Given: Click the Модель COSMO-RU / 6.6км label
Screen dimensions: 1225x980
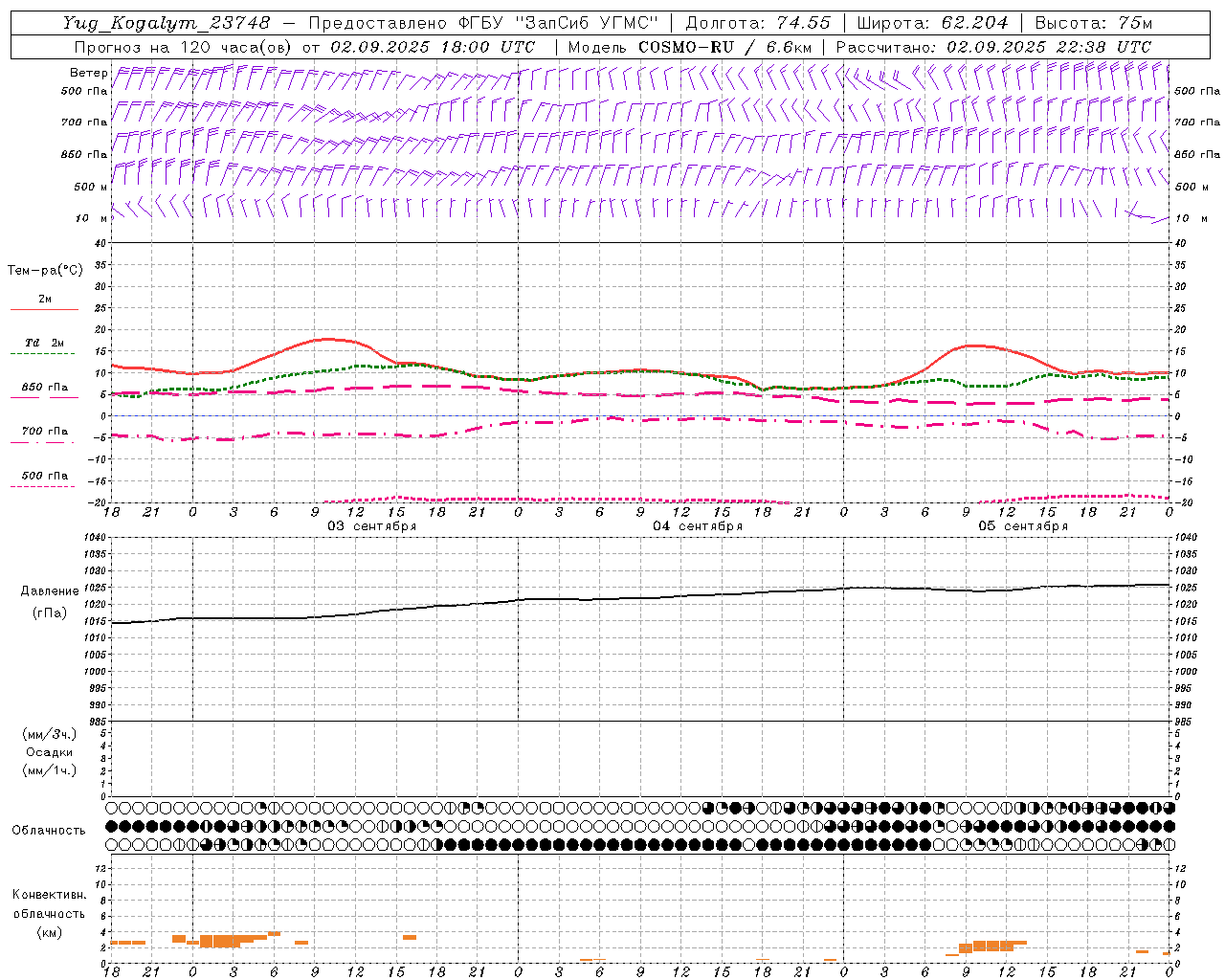Looking at the screenshot, I should 690,47.
